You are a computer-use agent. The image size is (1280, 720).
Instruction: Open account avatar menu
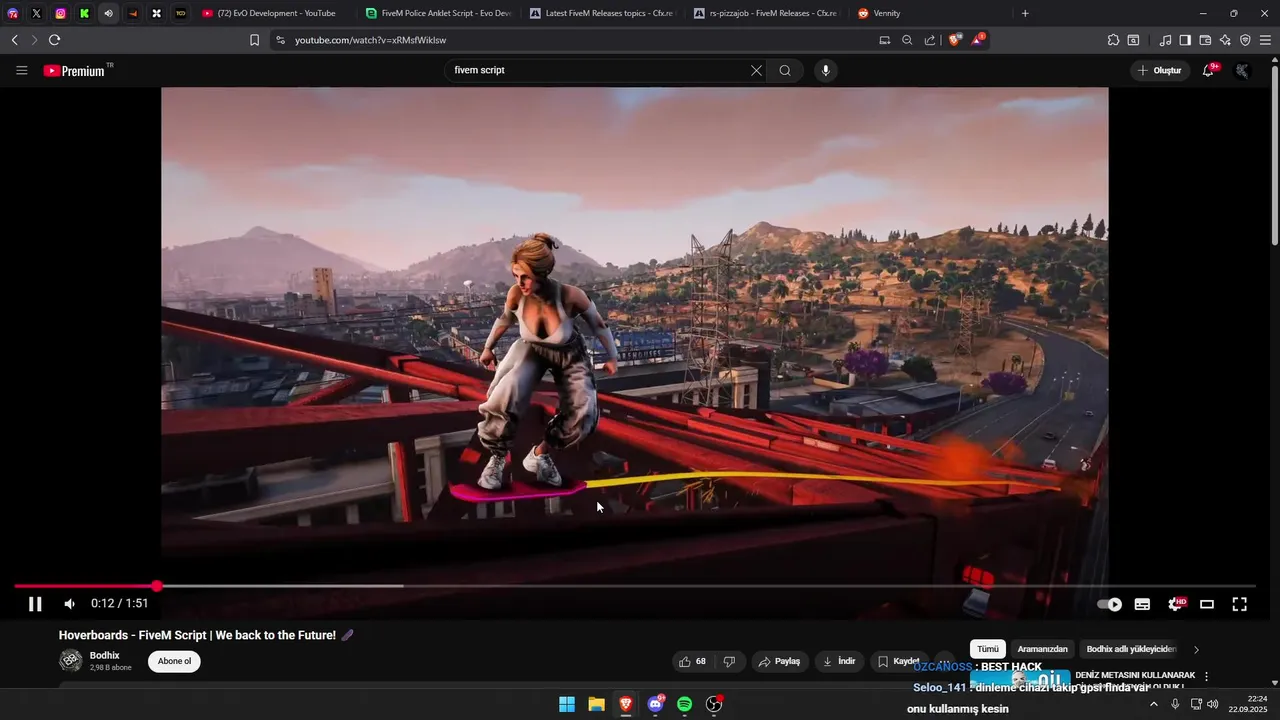pos(1242,71)
